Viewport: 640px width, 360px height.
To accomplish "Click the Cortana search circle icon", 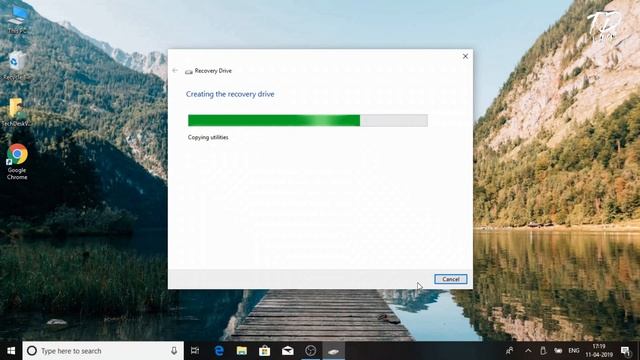I will point(32,351).
